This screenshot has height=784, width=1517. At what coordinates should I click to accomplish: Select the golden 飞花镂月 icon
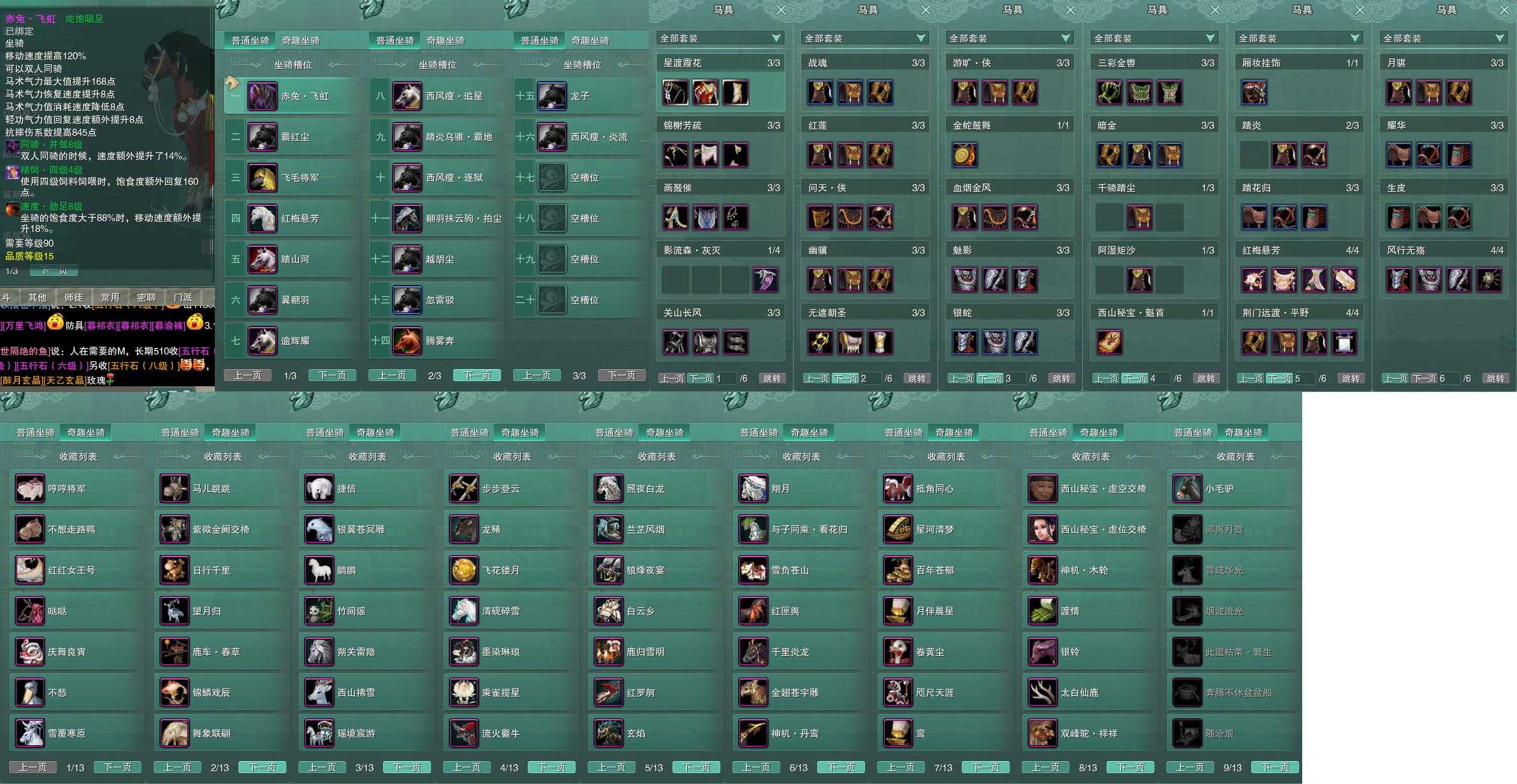[x=463, y=570]
